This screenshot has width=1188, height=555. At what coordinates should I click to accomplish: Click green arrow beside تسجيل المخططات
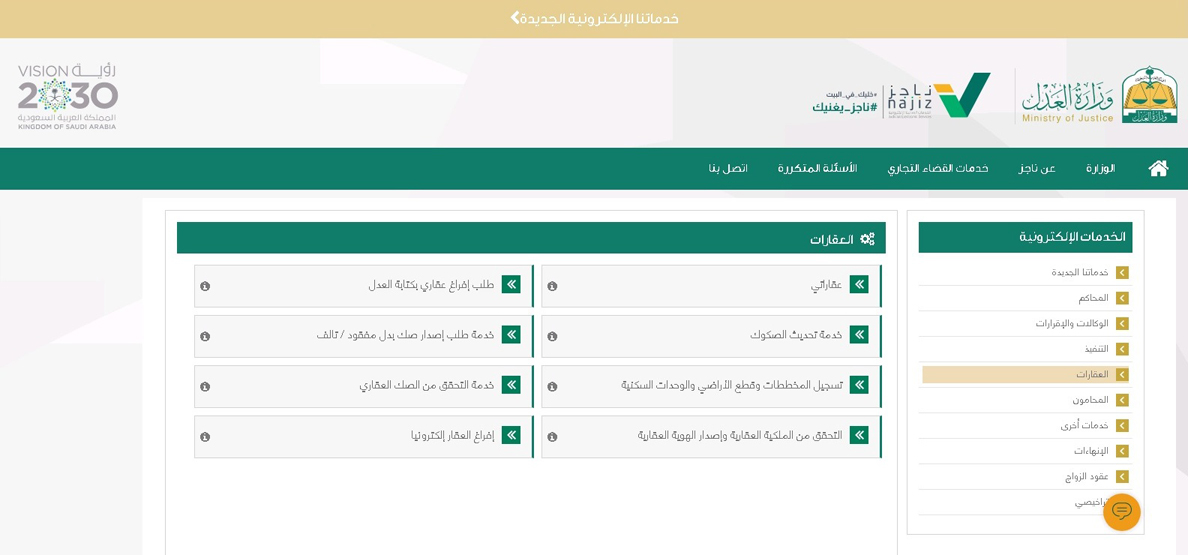coord(859,385)
